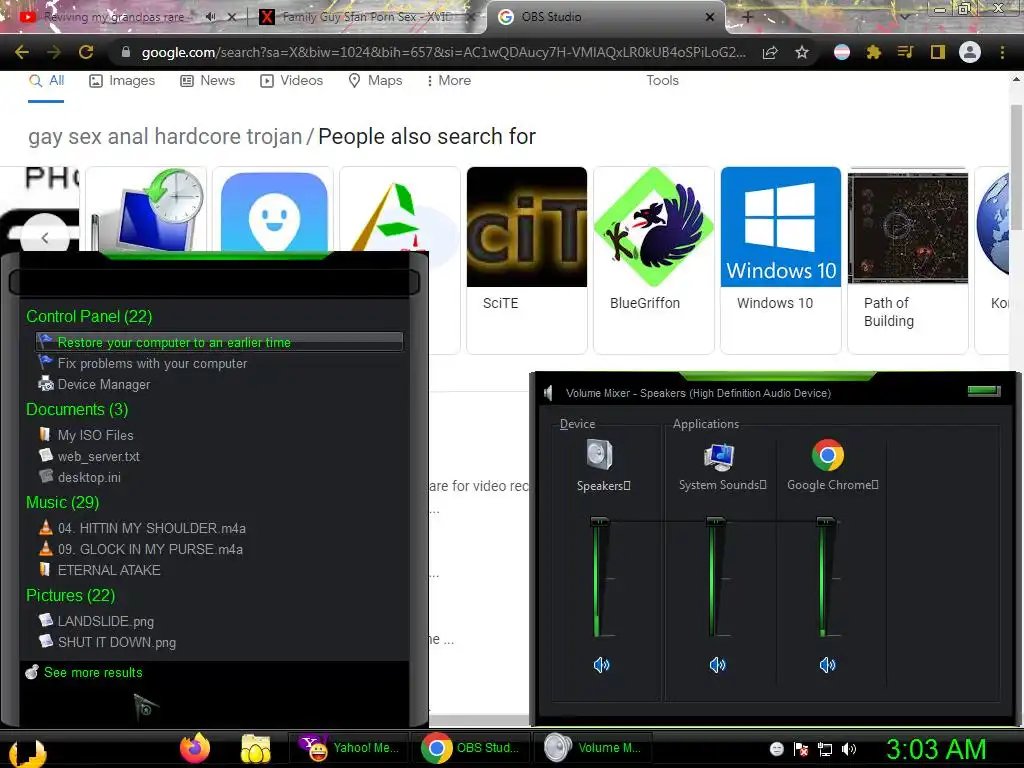
Task: Open a new Chrome tab
Action: [748, 17]
